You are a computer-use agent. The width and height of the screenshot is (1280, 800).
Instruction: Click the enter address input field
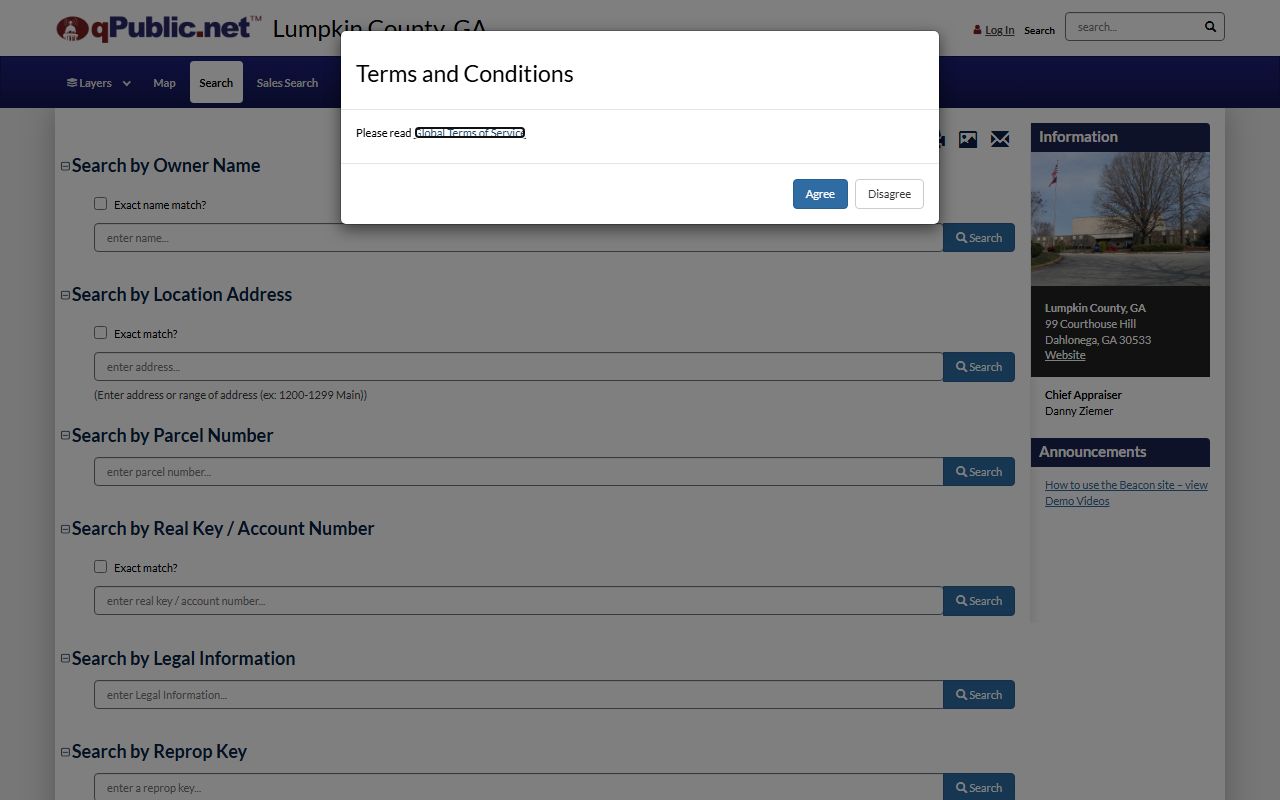(518, 367)
